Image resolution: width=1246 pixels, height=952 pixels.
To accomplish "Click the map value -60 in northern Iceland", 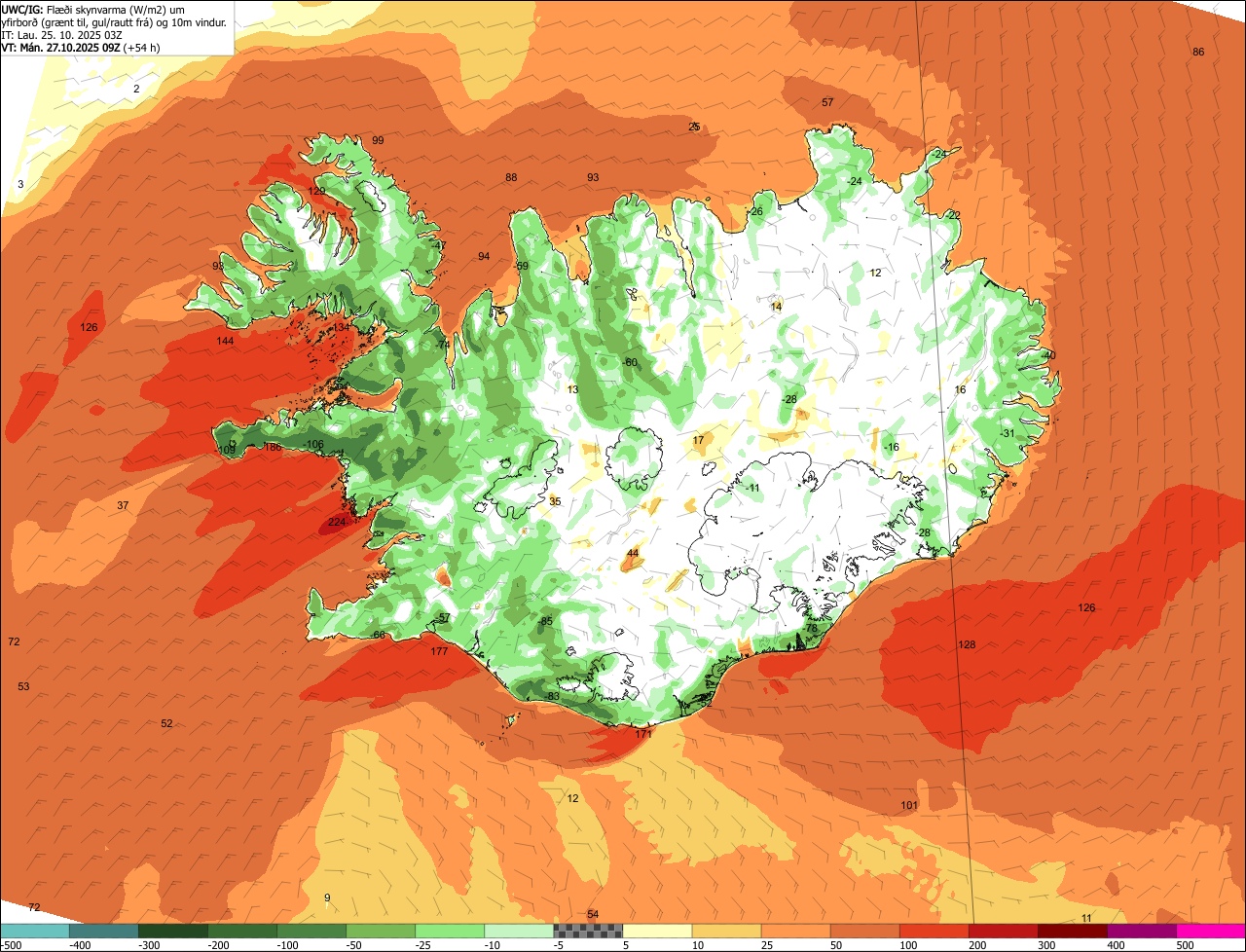I will point(630,363).
